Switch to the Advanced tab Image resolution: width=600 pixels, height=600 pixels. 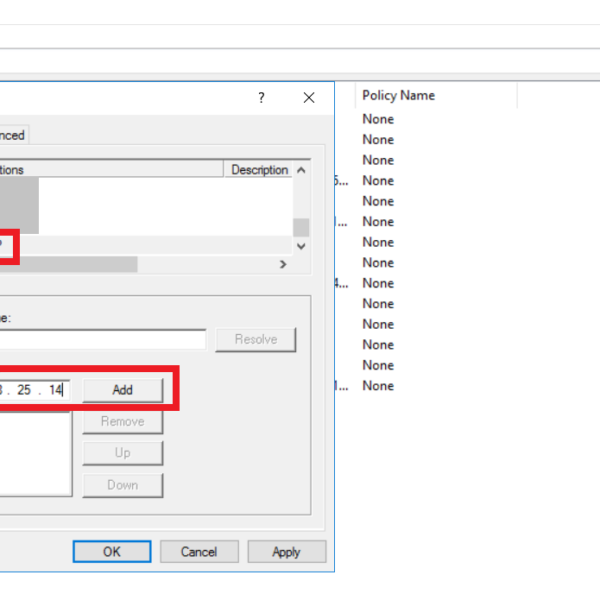click(x=14, y=135)
